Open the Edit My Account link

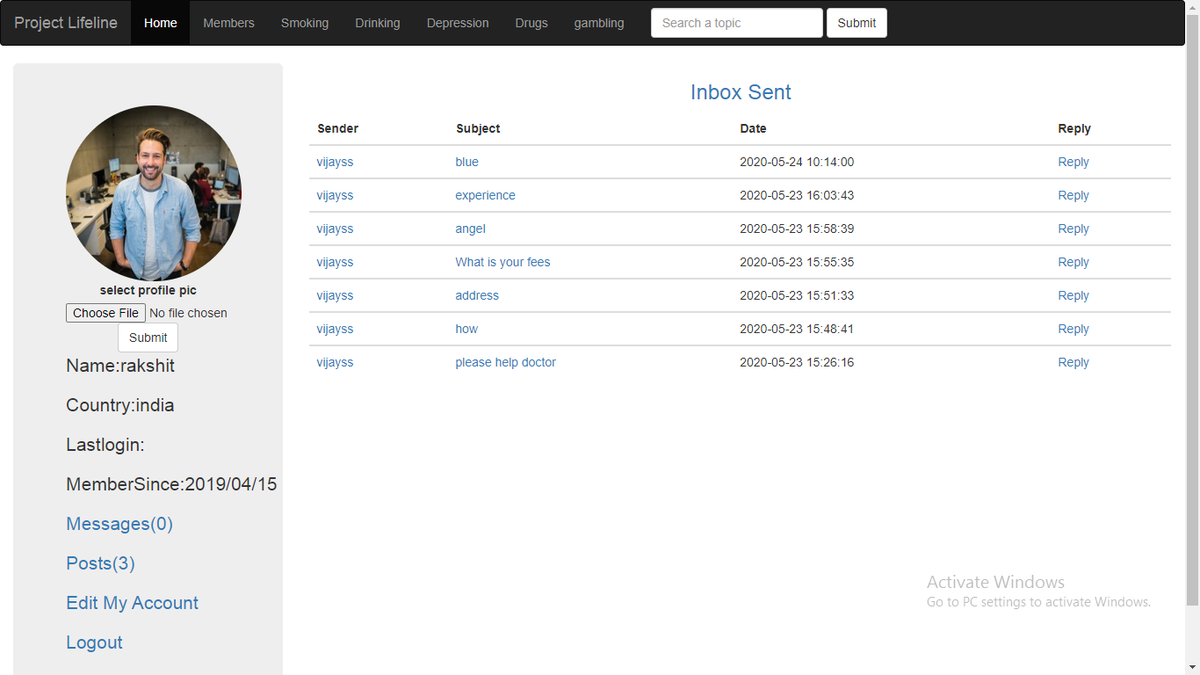(132, 603)
